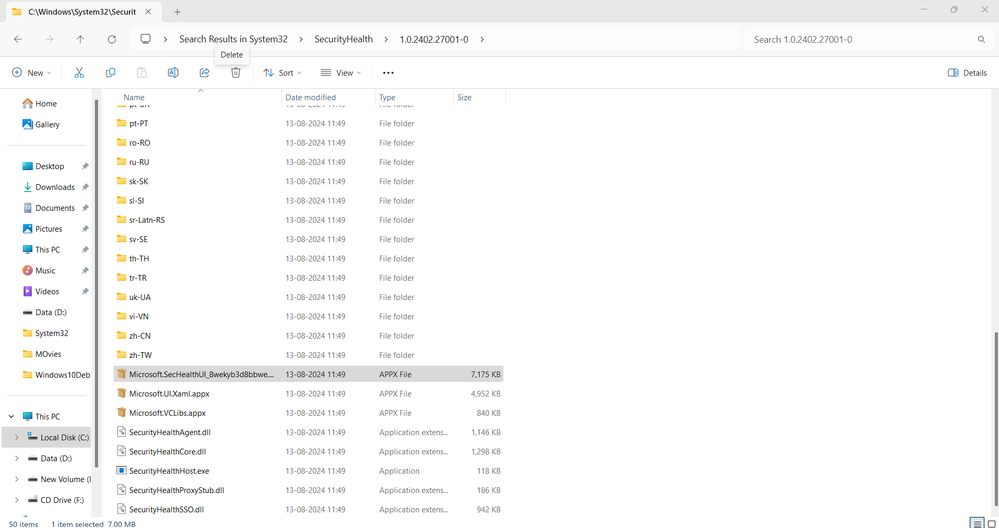The height and width of the screenshot is (528, 999).
Task: Collapse the This PC tree node
Action: 11,417
